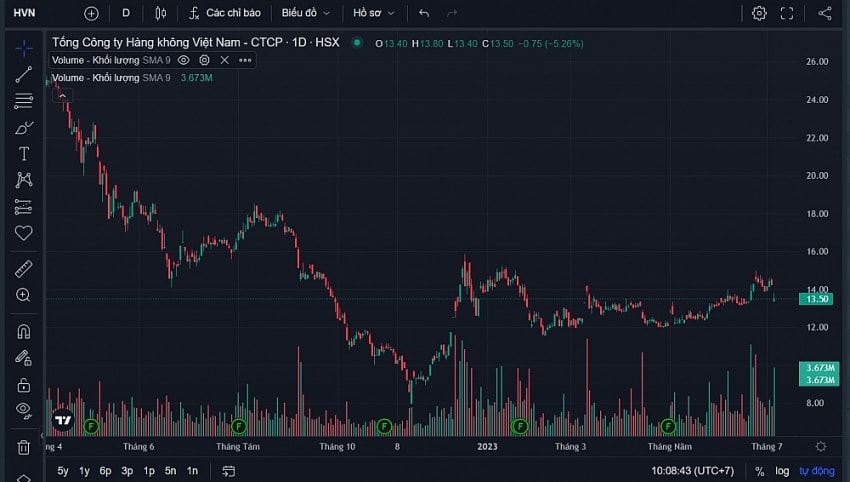This screenshot has width=850, height=482.
Task: Click the upper 3.673M volume label on price axis
Action: pyautogui.click(x=819, y=368)
